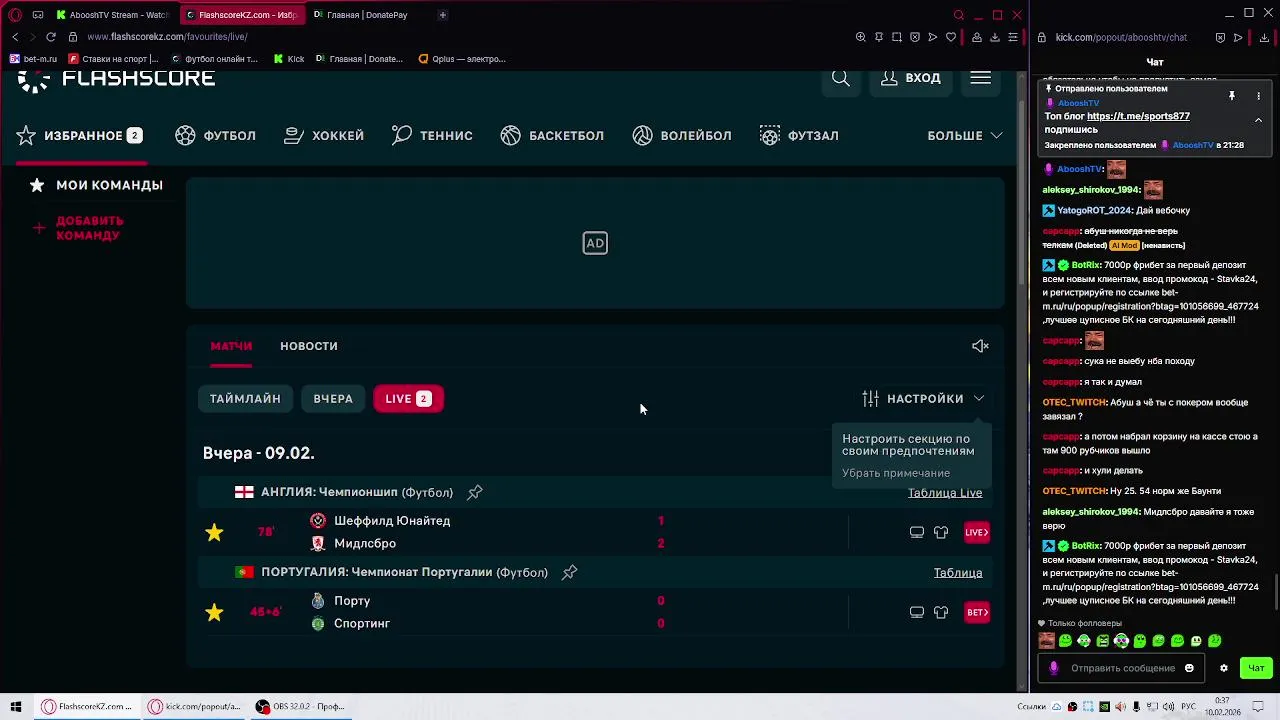Select the LIVE 2 filter
Image resolution: width=1280 pixels, height=720 pixels.
pos(408,398)
